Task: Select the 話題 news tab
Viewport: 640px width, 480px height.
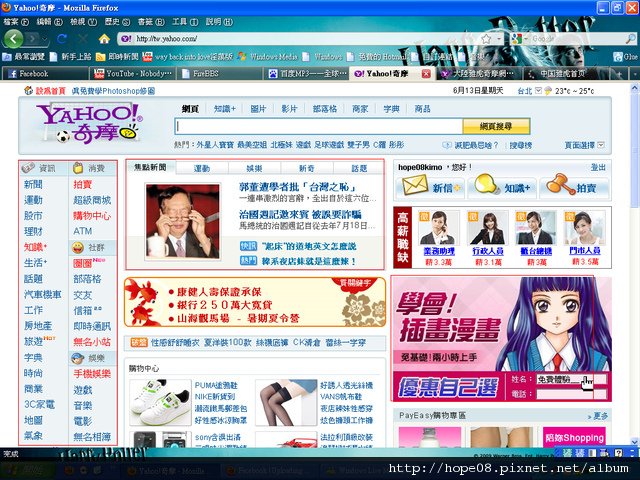Action: [359, 168]
